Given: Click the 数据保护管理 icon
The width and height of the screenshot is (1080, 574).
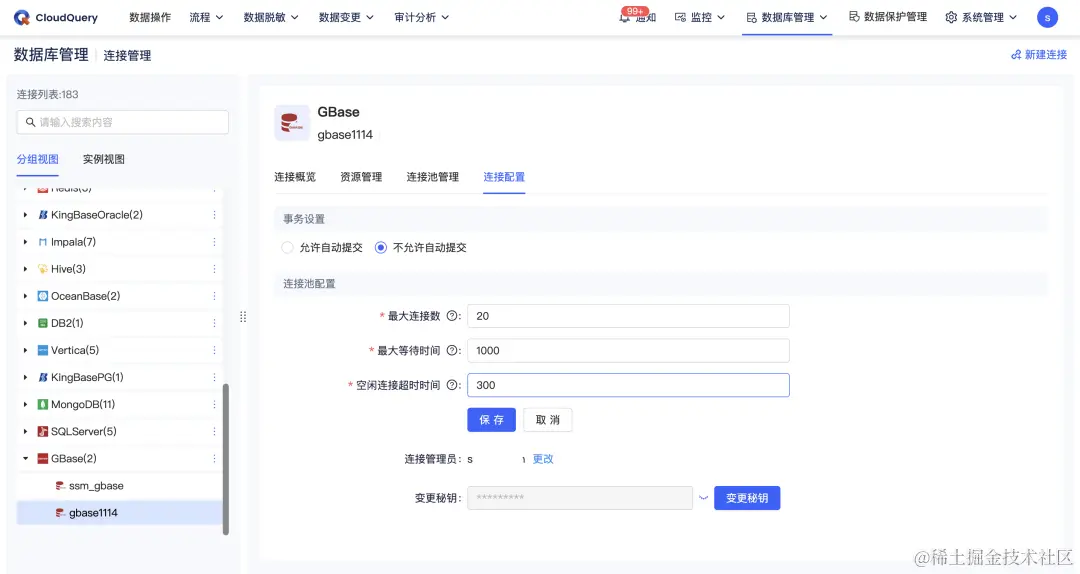Looking at the screenshot, I should [855, 17].
